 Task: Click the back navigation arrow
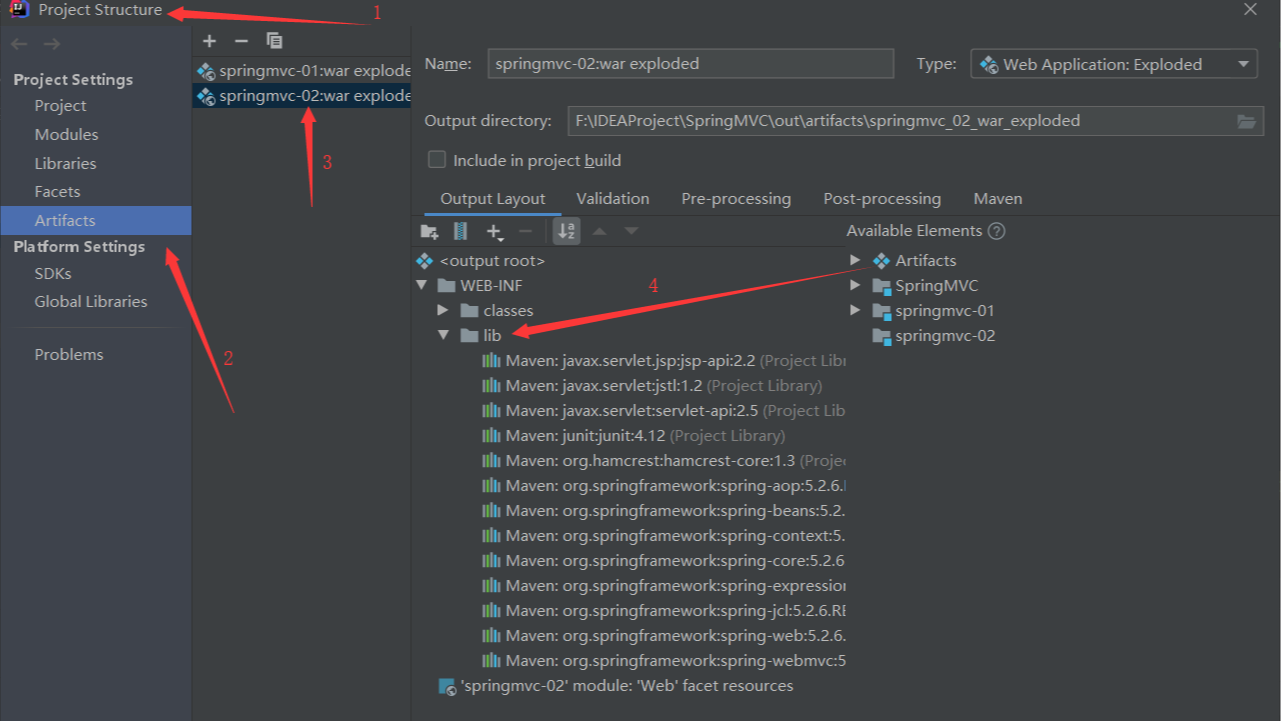[19, 44]
